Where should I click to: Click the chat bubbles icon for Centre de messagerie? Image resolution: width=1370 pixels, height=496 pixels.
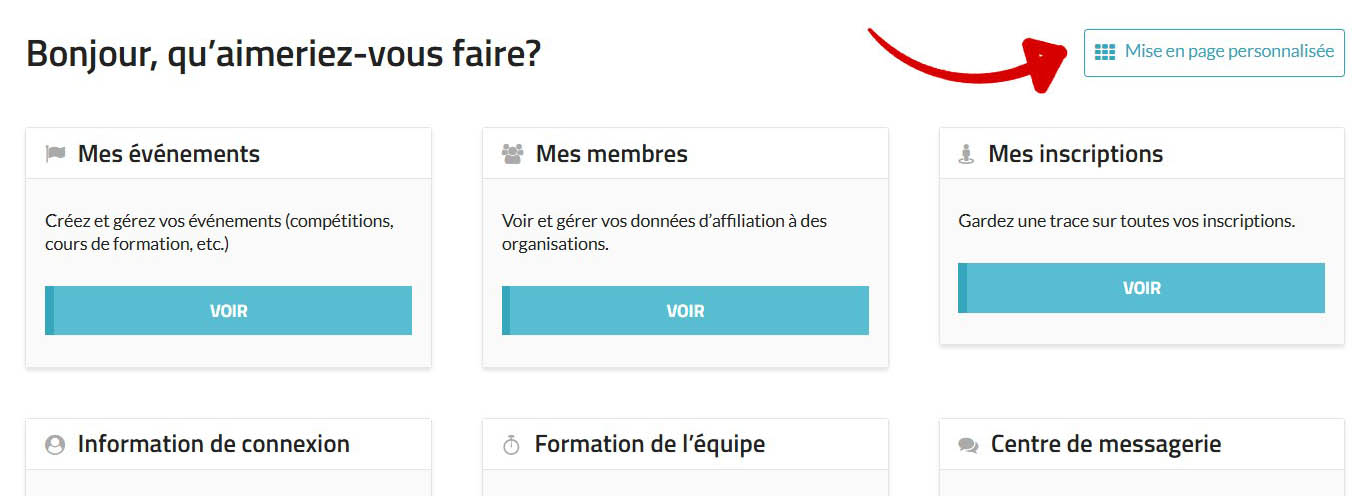coord(968,445)
